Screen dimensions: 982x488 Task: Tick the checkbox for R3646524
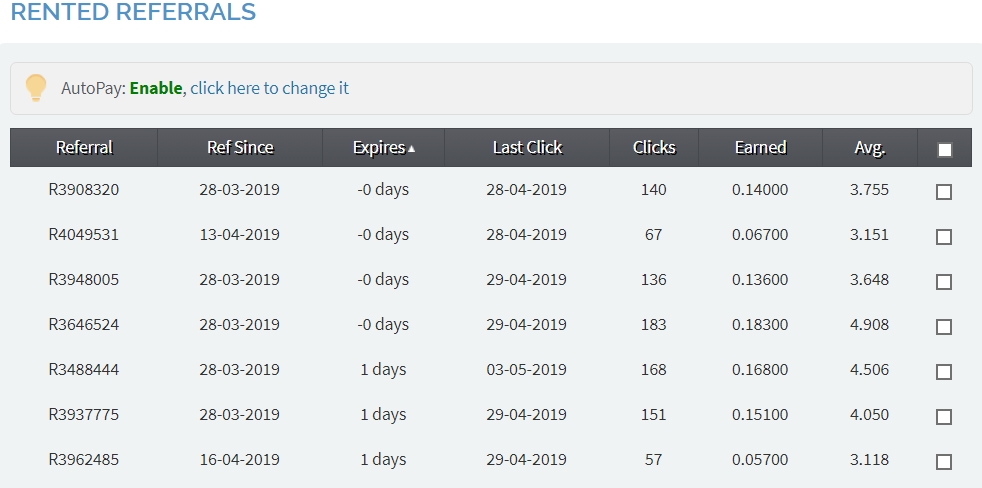944,327
